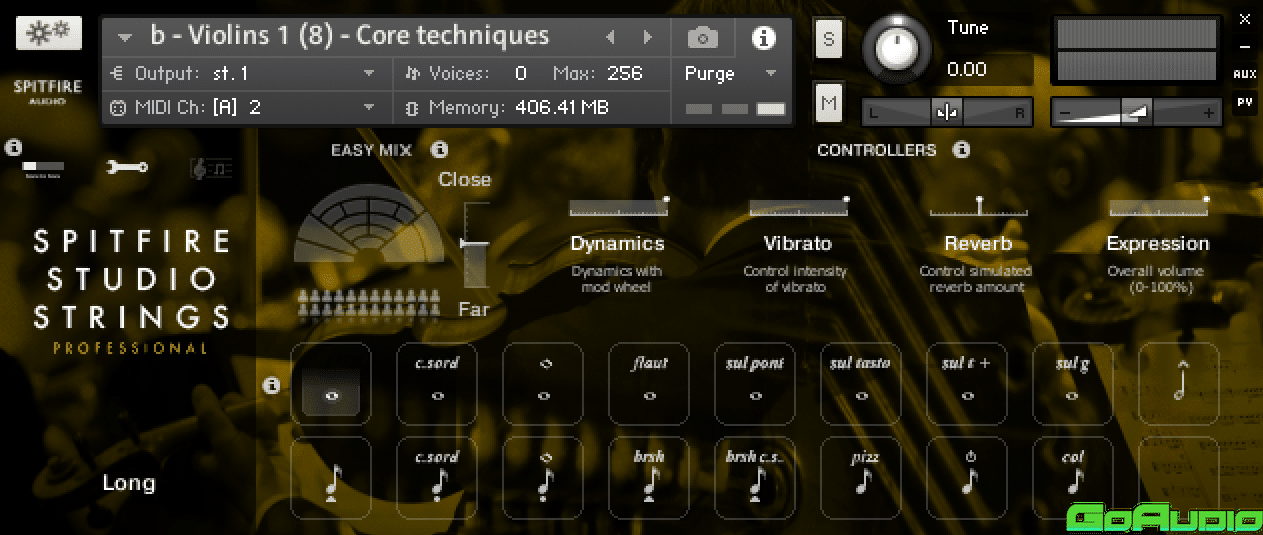Select the long c.sord articulation
The width and height of the screenshot is (1263, 535).
click(x=437, y=384)
